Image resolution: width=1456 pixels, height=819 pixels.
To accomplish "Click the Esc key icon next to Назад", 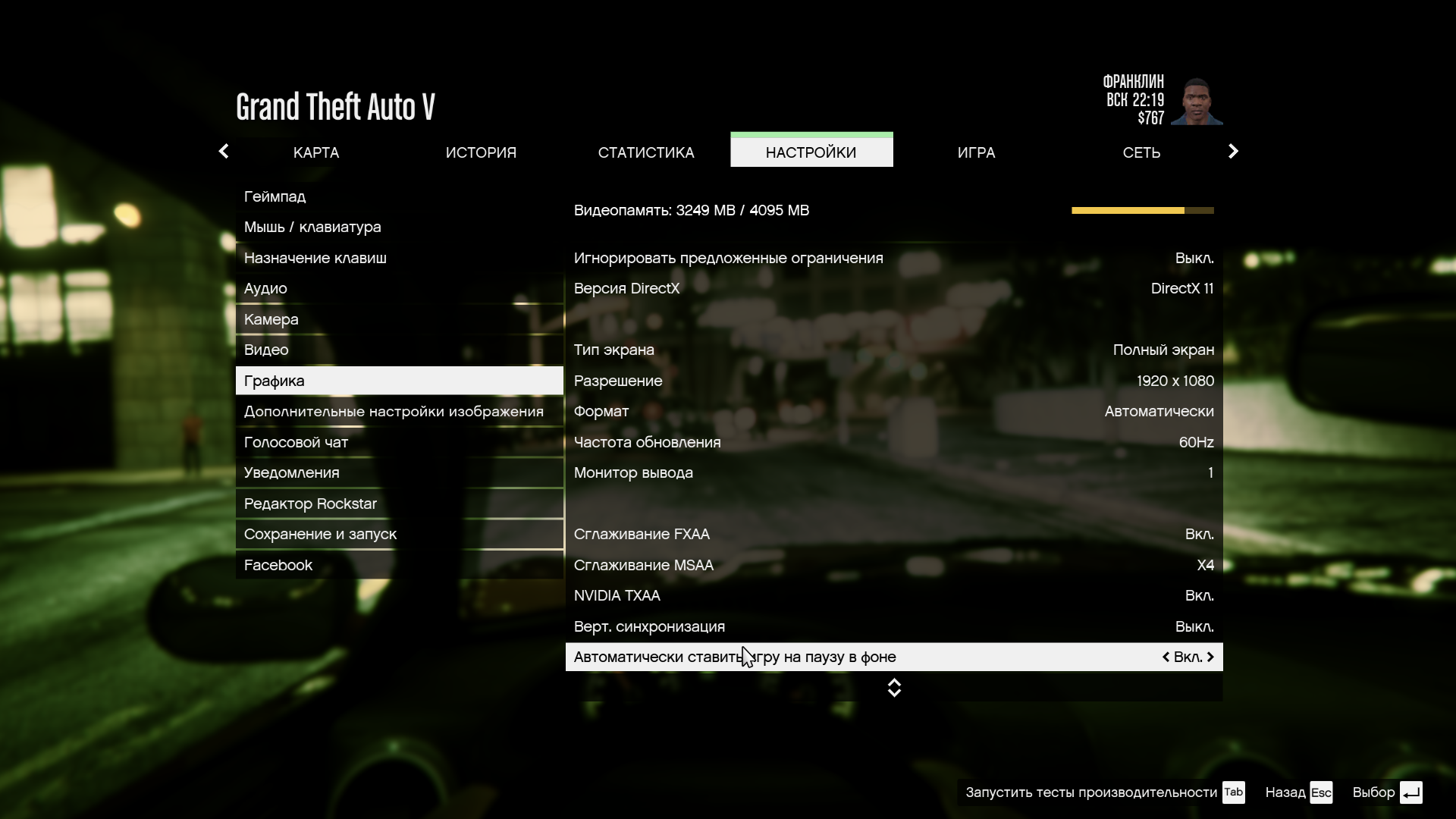I will 1321,792.
